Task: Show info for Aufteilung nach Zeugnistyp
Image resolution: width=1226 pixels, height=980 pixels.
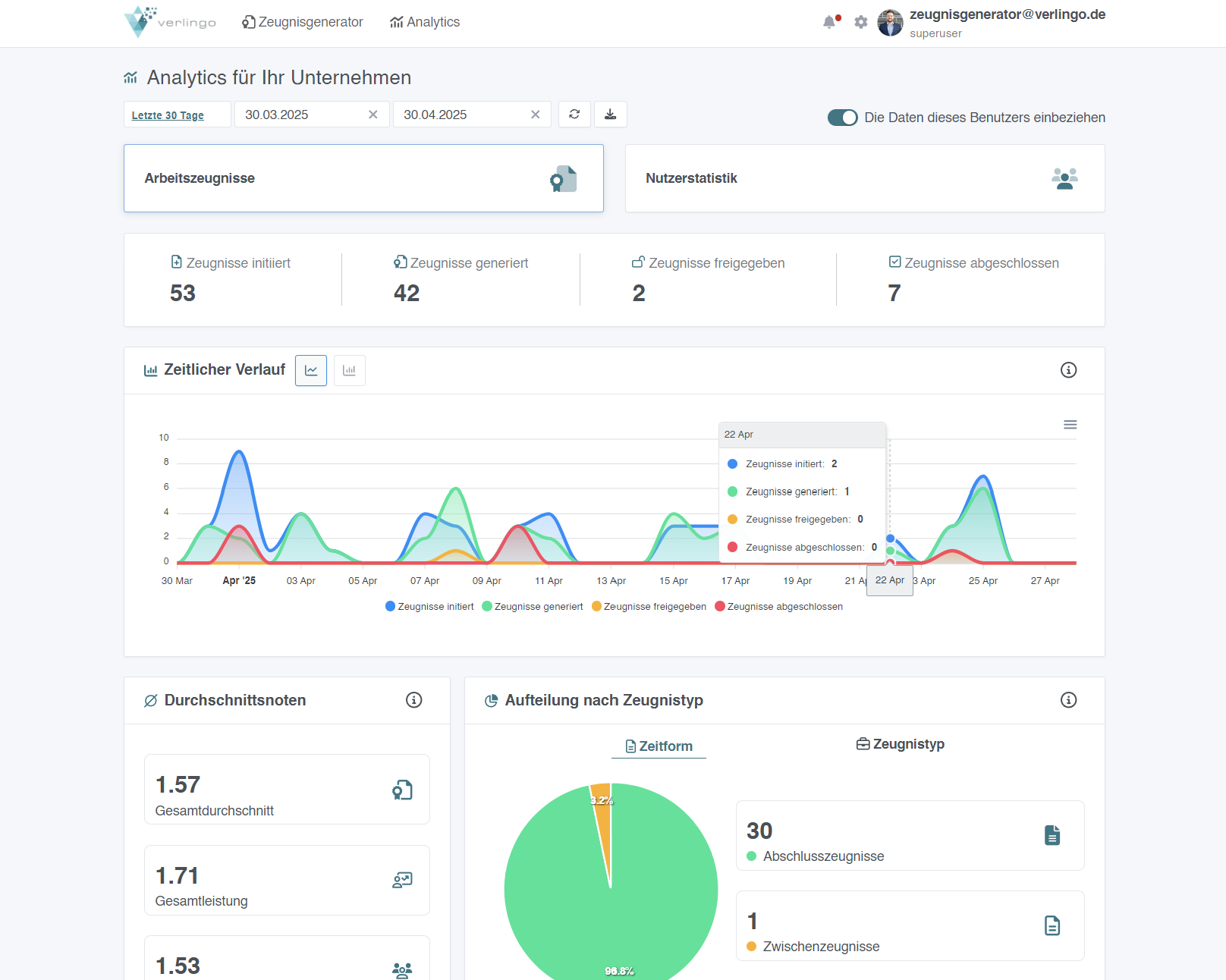Action: point(1068,700)
